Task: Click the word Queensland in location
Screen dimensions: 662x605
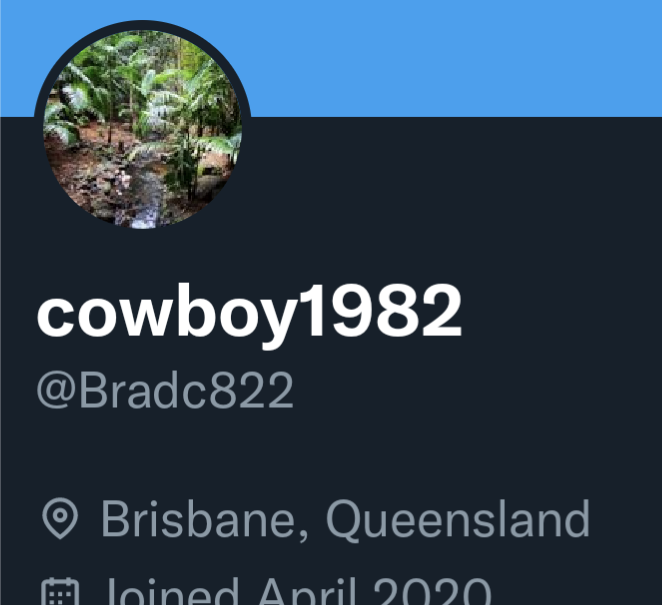Action: [x=458, y=519]
